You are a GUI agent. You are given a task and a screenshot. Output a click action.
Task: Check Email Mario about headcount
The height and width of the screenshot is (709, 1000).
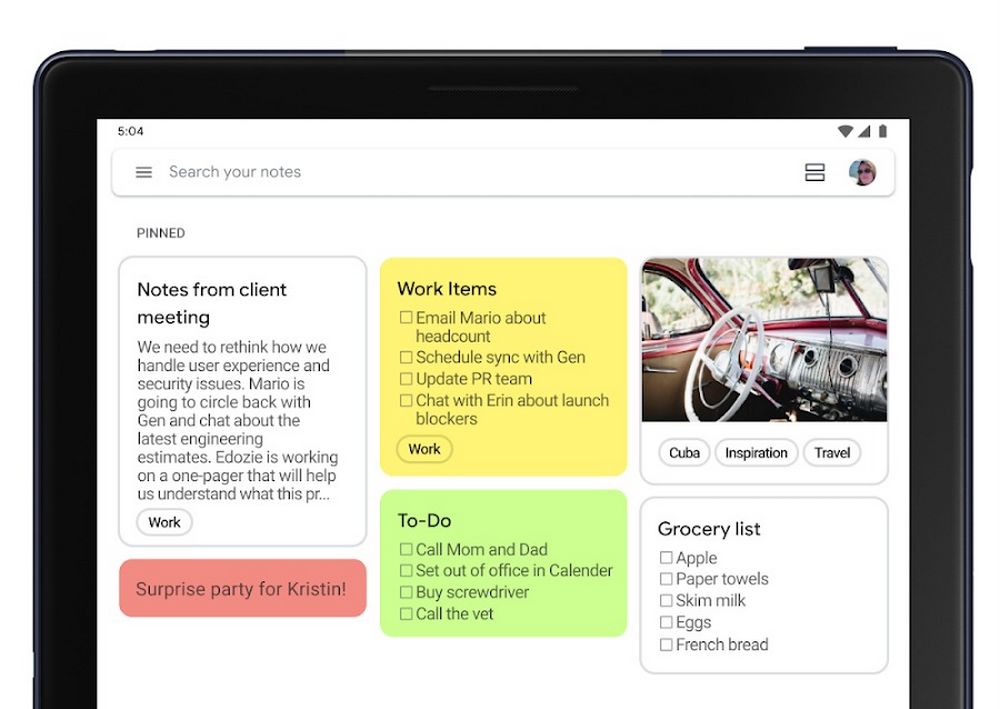(x=406, y=317)
